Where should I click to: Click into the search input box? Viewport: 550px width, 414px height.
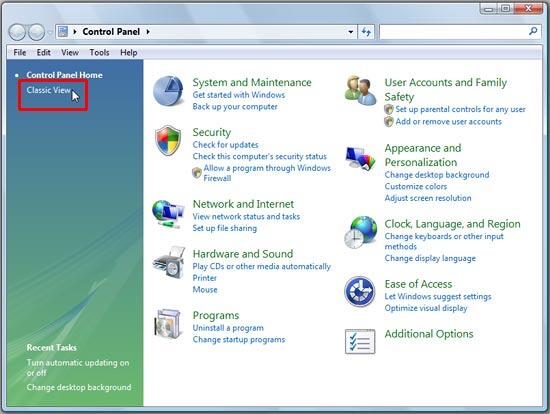(453, 32)
